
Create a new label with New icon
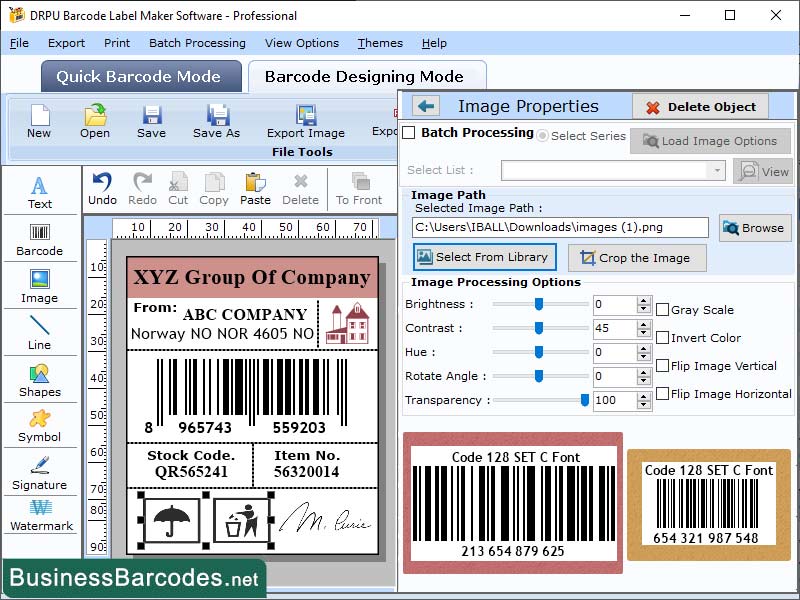tap(39, 122)
